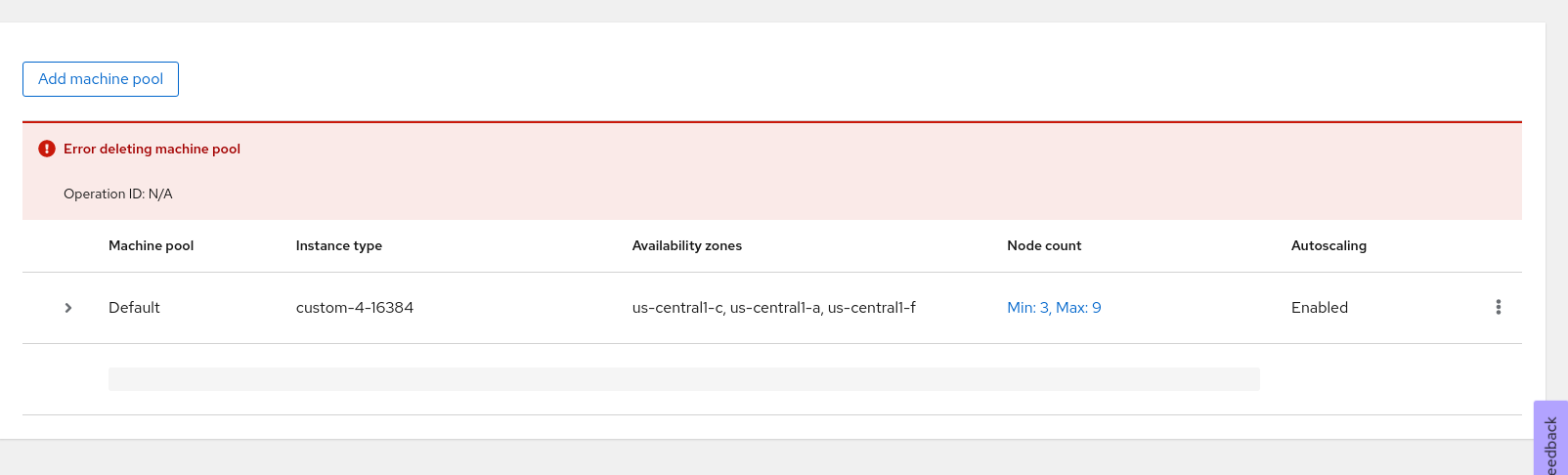Open the Default row kebab actions menu

(1498, 307)
